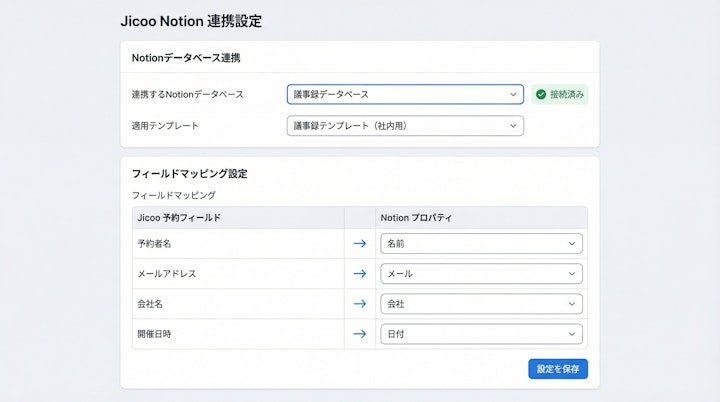The image size is (720, 402).
Task: Click the arrow icon in メールアドレス row
Action: [360, 273]
